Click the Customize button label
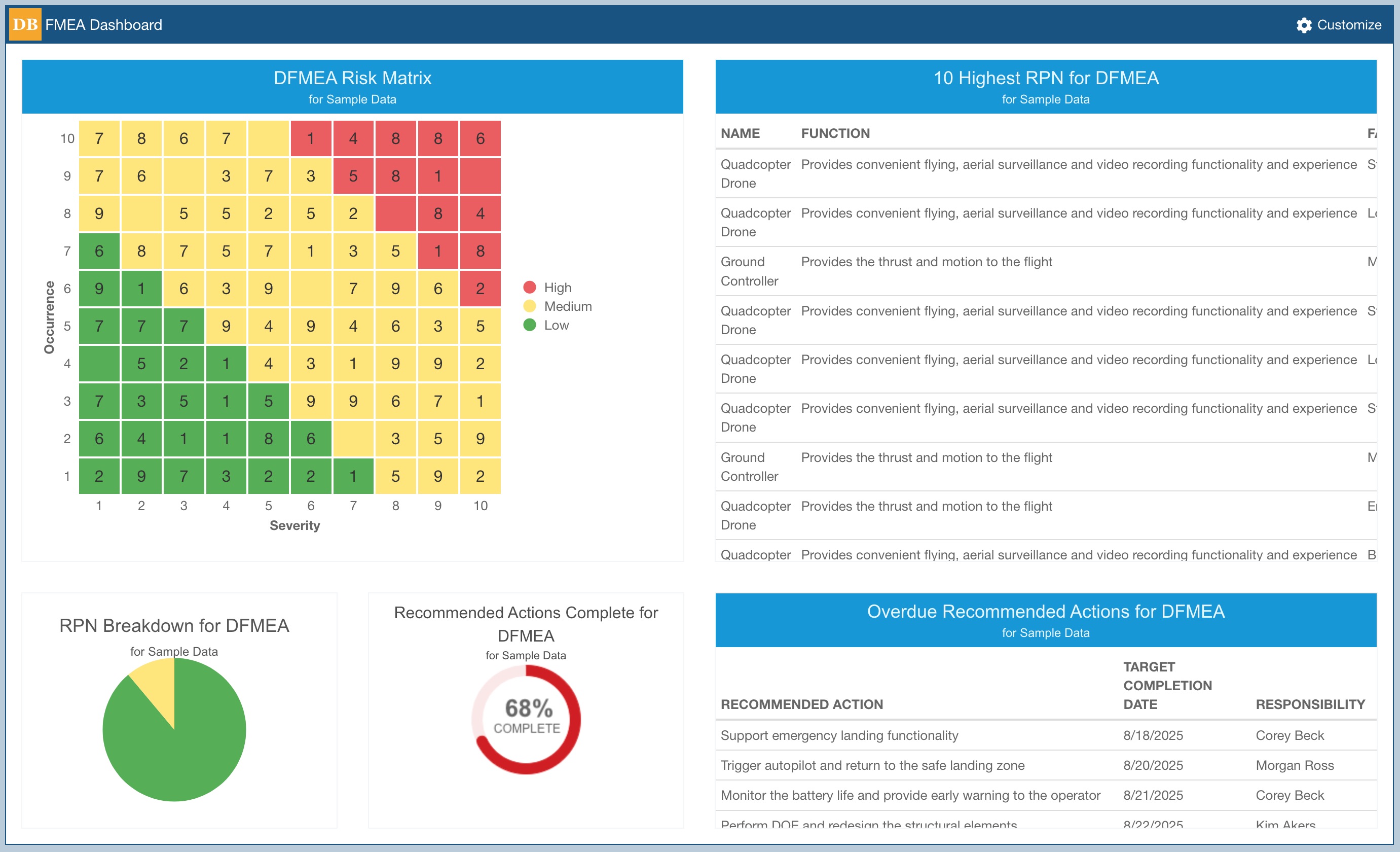 [1349, 25]
